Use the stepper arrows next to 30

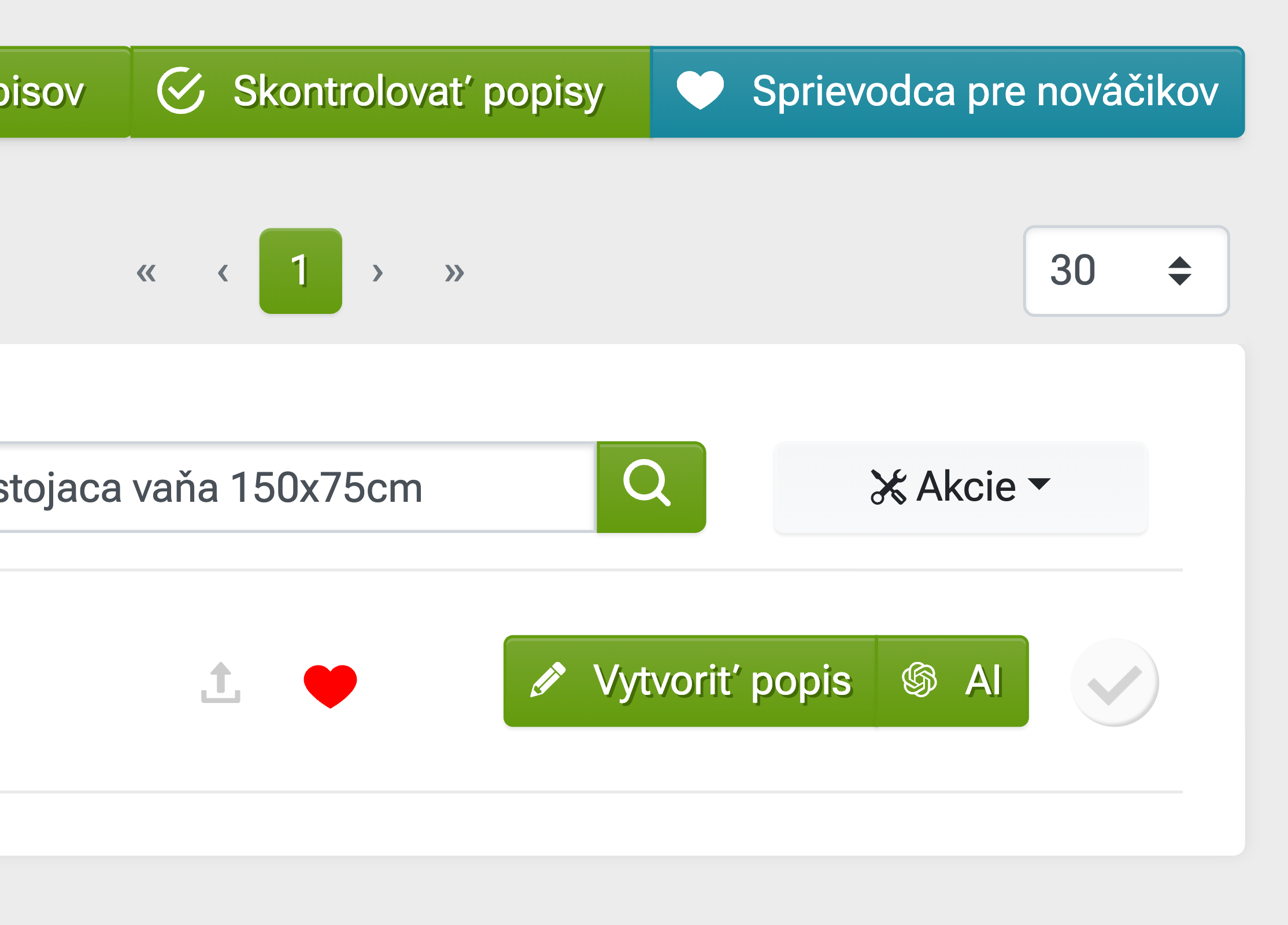[x=1180, y=271]
